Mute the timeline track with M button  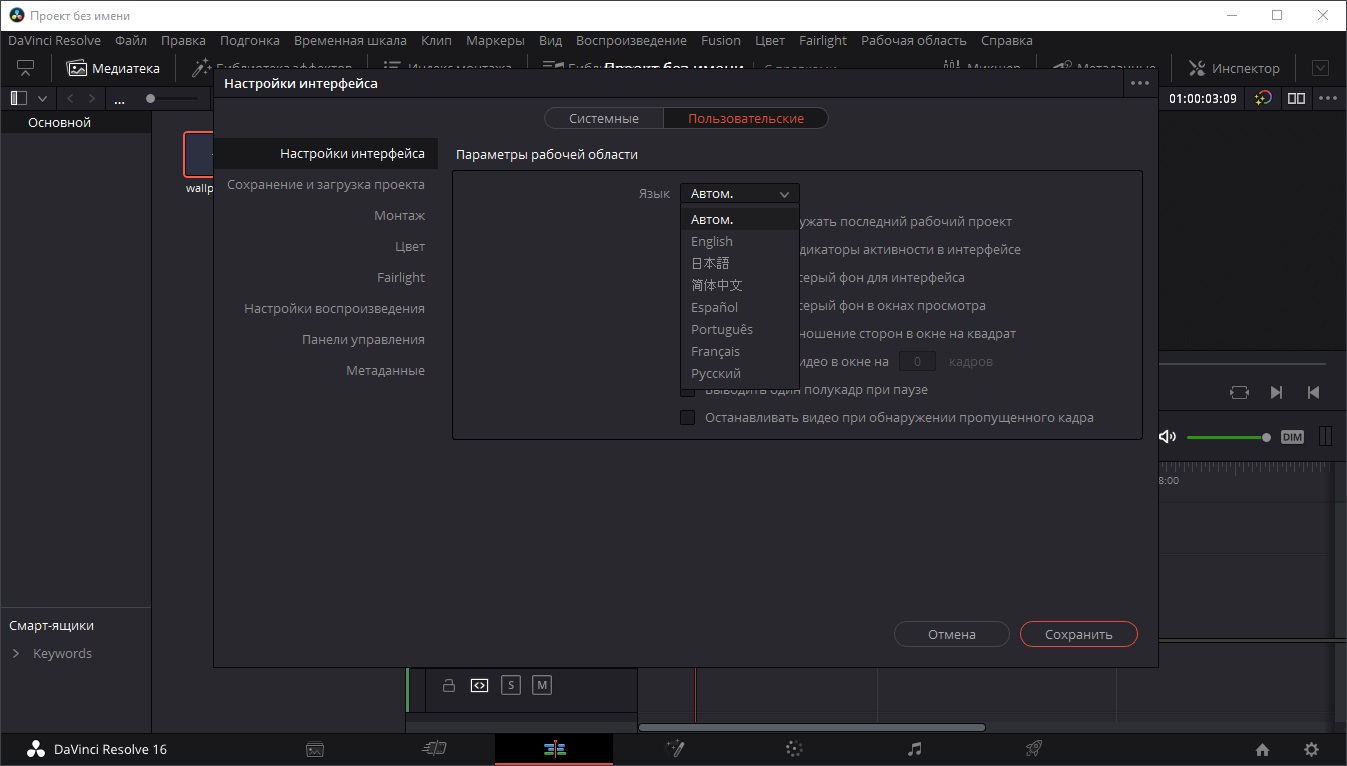click(x=542, y=686)
